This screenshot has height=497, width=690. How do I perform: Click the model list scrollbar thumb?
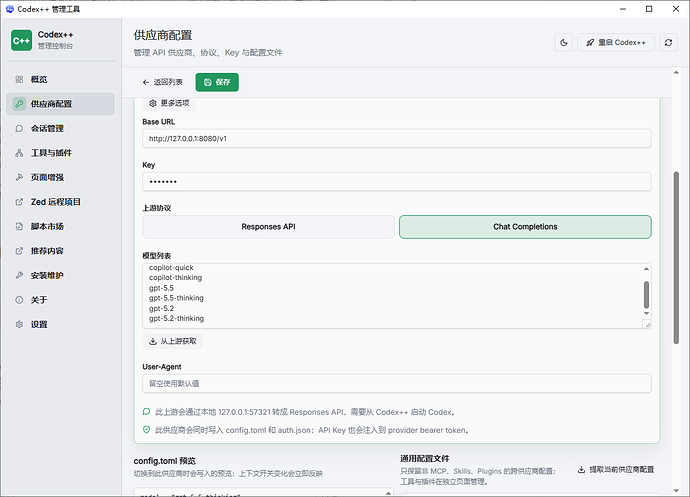646,295
